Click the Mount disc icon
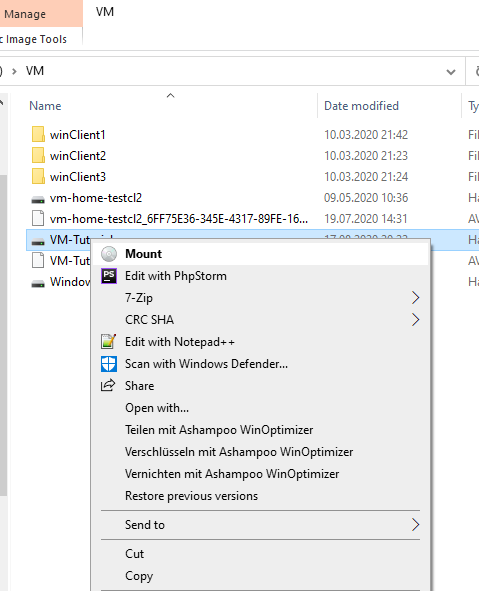This screenshot has height=591, width=479. 109,254
